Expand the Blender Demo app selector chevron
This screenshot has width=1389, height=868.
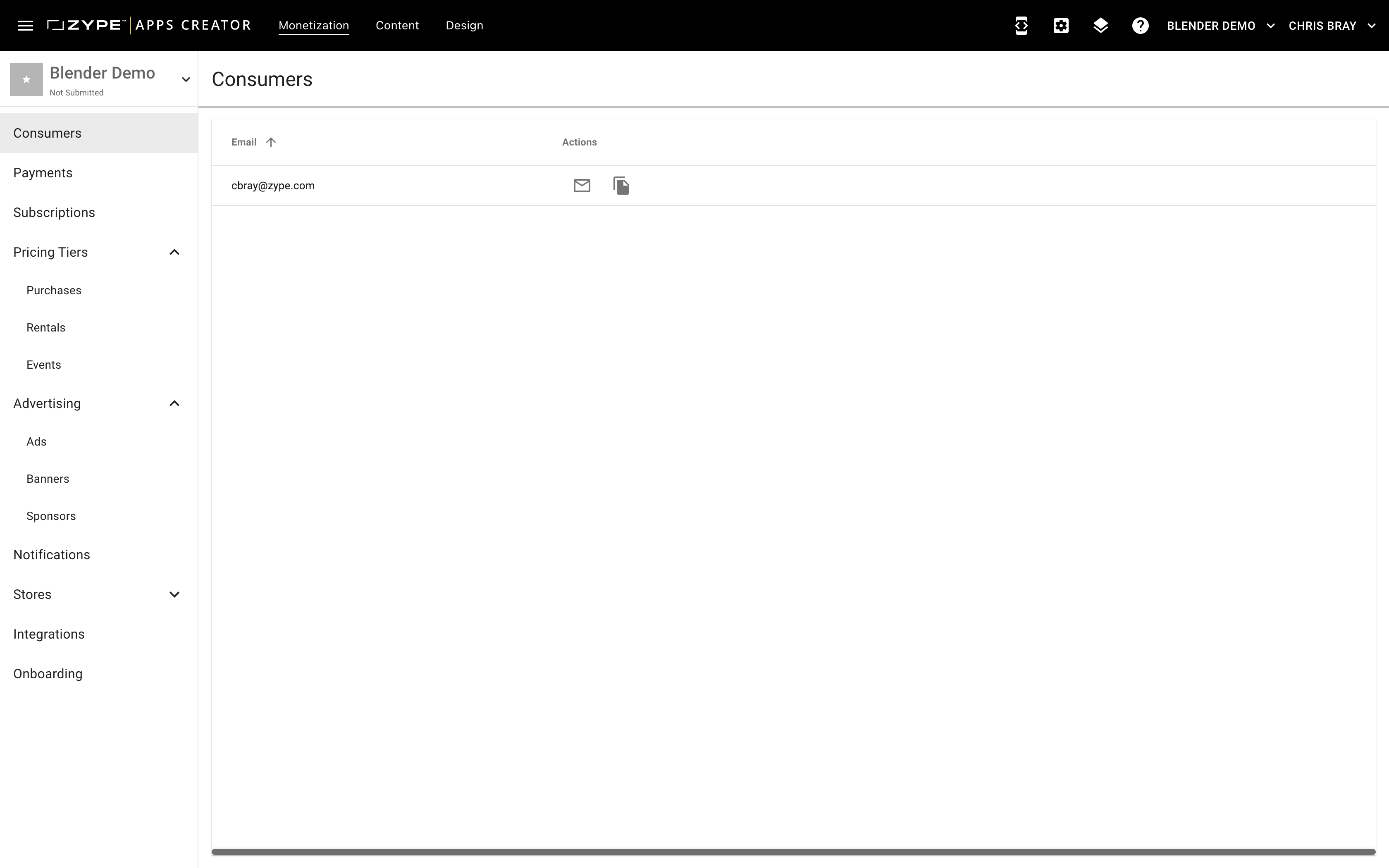(x=185, y=79)
